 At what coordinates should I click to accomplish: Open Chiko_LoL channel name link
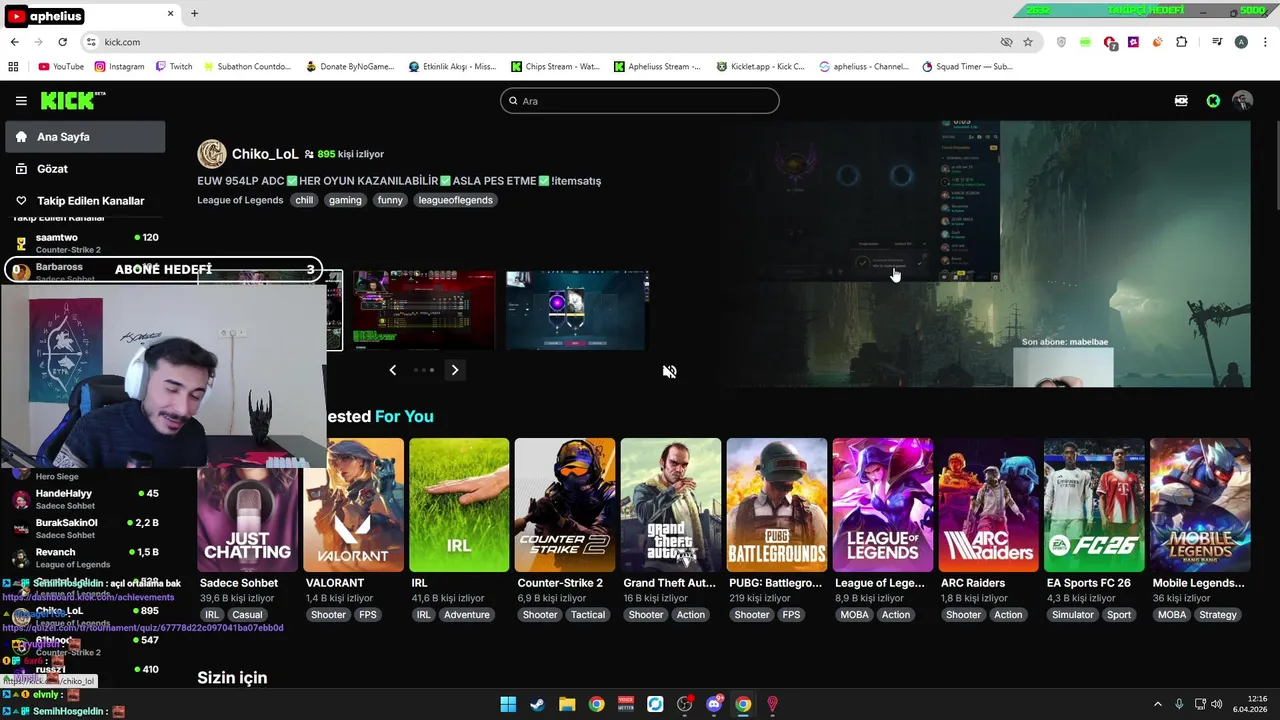(x=265, y=154)
